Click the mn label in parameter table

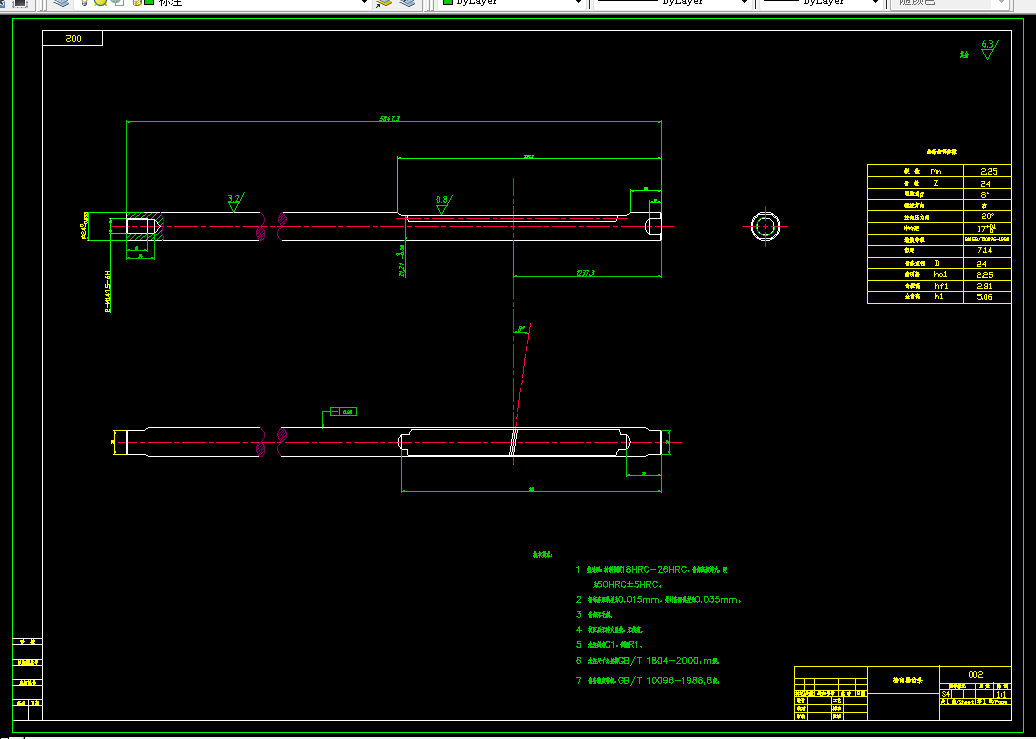pos(936,171)
